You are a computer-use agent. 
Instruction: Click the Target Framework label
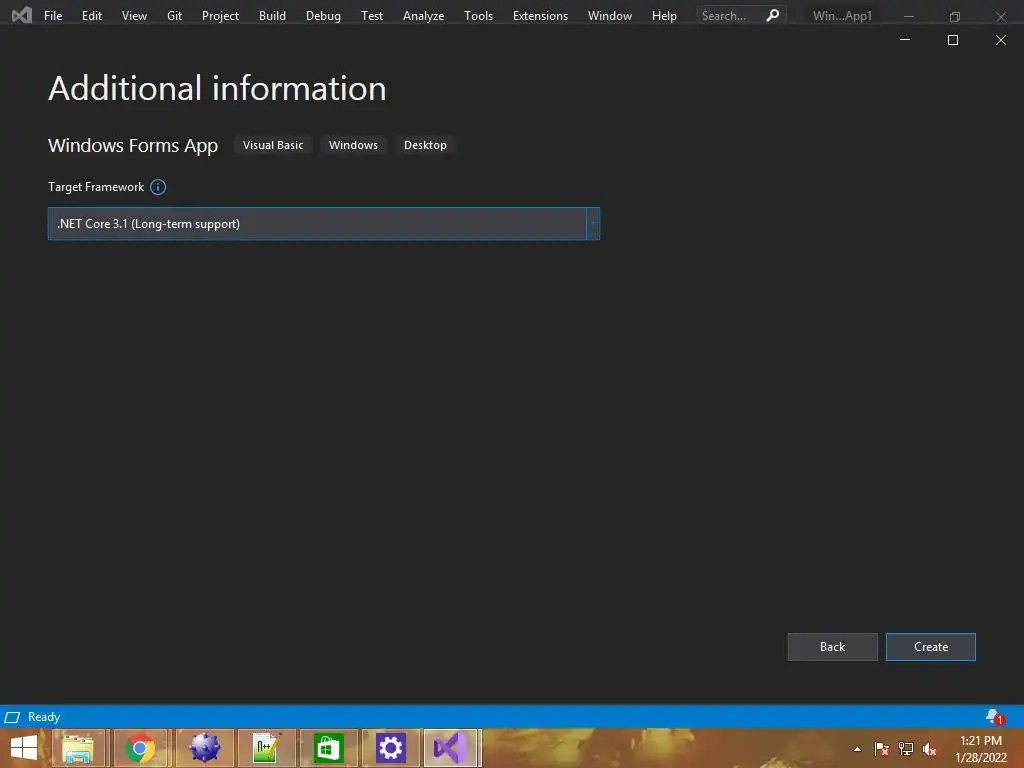[x=96, y=187]
